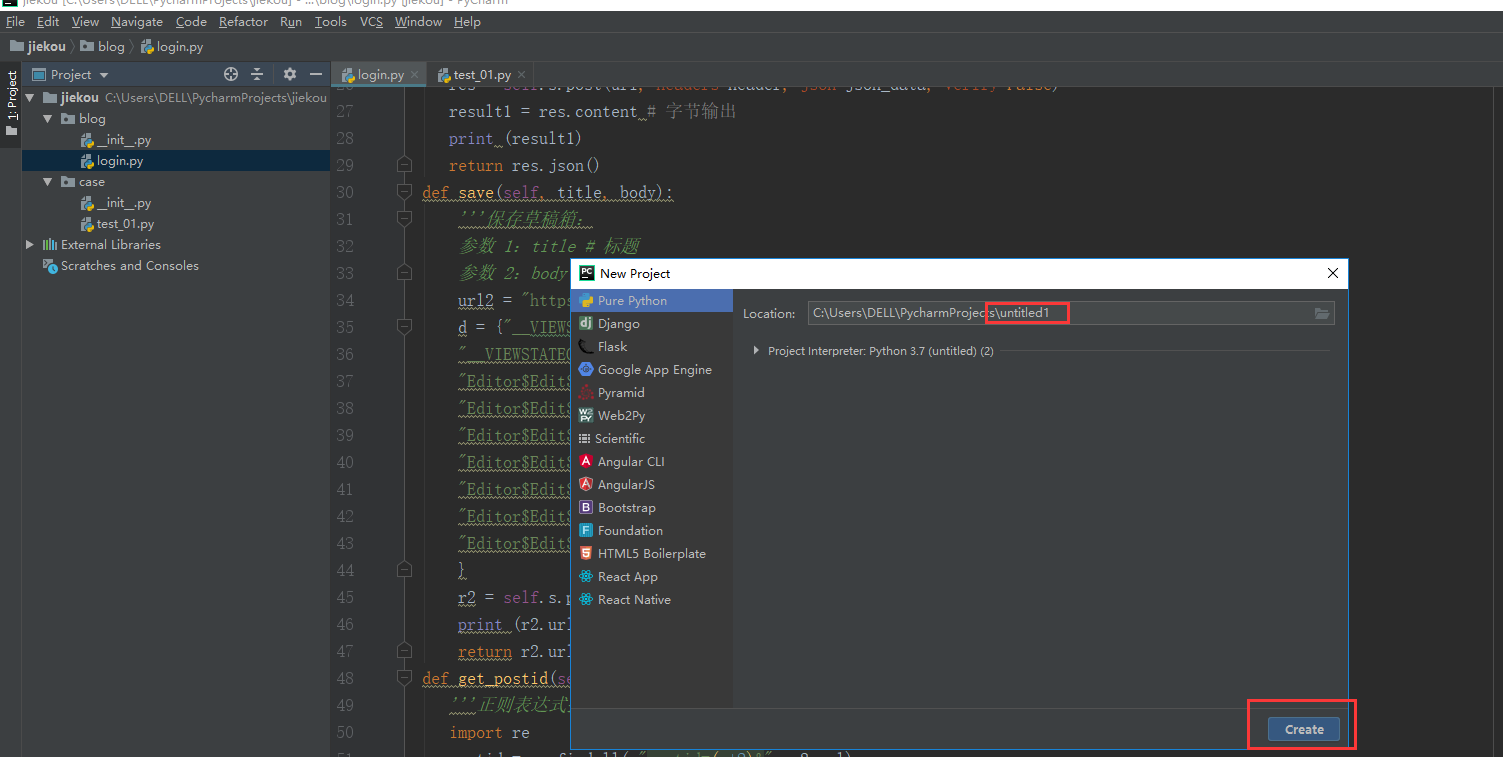Click login.py in the breadcrumb bar

pyautogui.click(x=172, y=46)
